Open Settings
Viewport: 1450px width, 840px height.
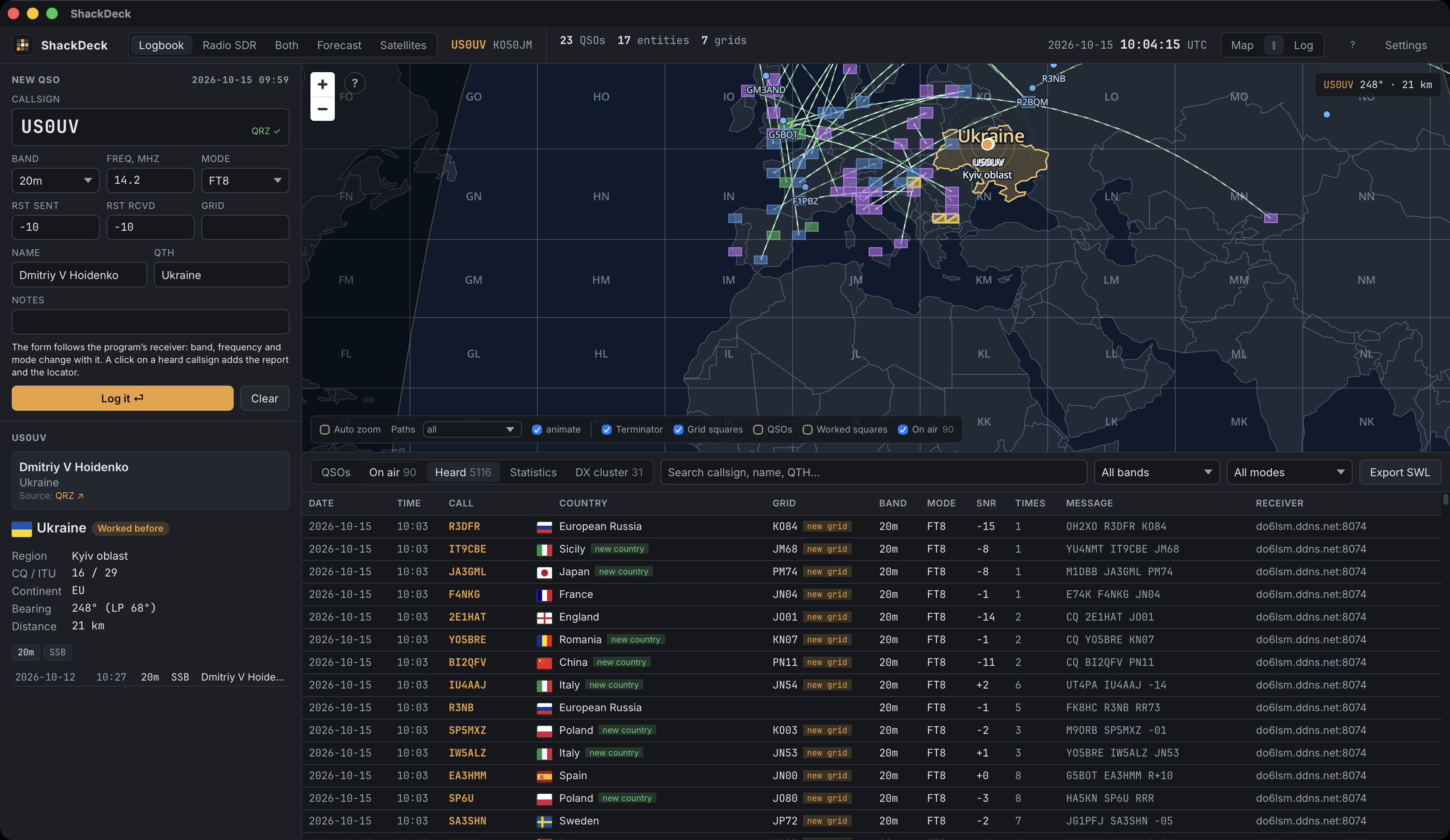coord(1405,45)
